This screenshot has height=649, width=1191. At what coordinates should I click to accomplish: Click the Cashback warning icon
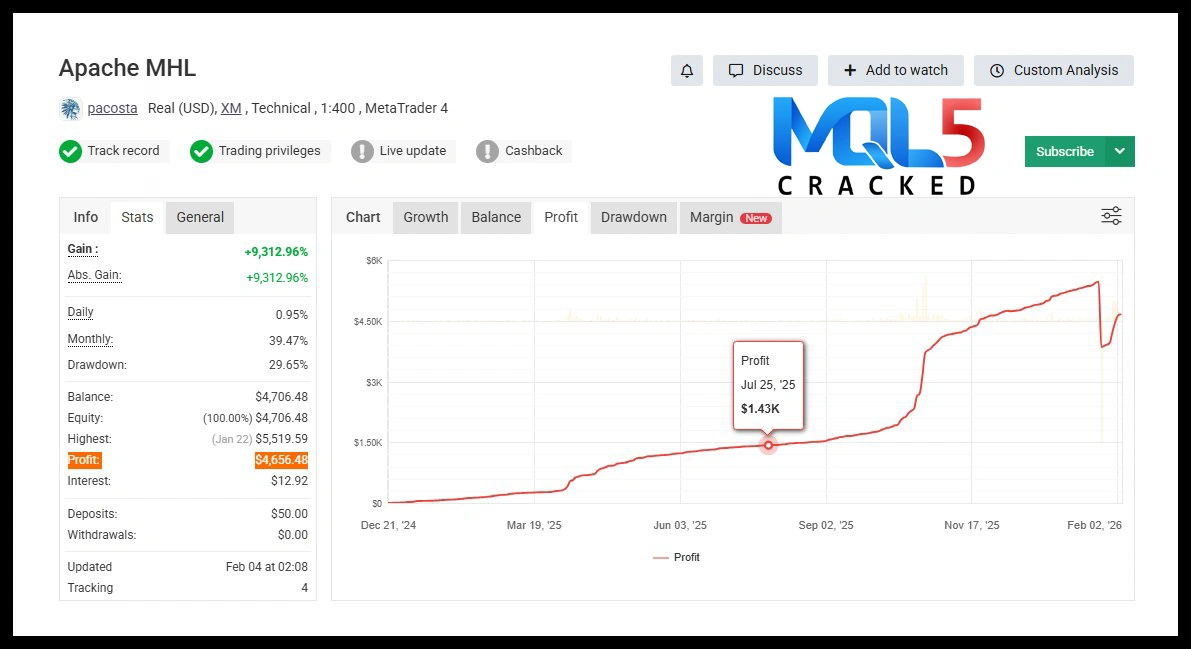point(487,151)
